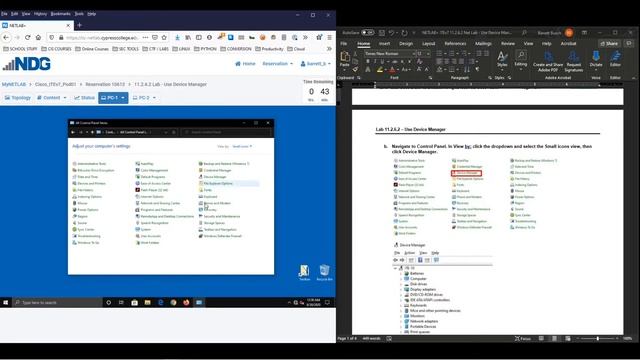Click Request Signatures in Word ribbon
Viewport: 640px width, 360px height.
pos(573,61)
